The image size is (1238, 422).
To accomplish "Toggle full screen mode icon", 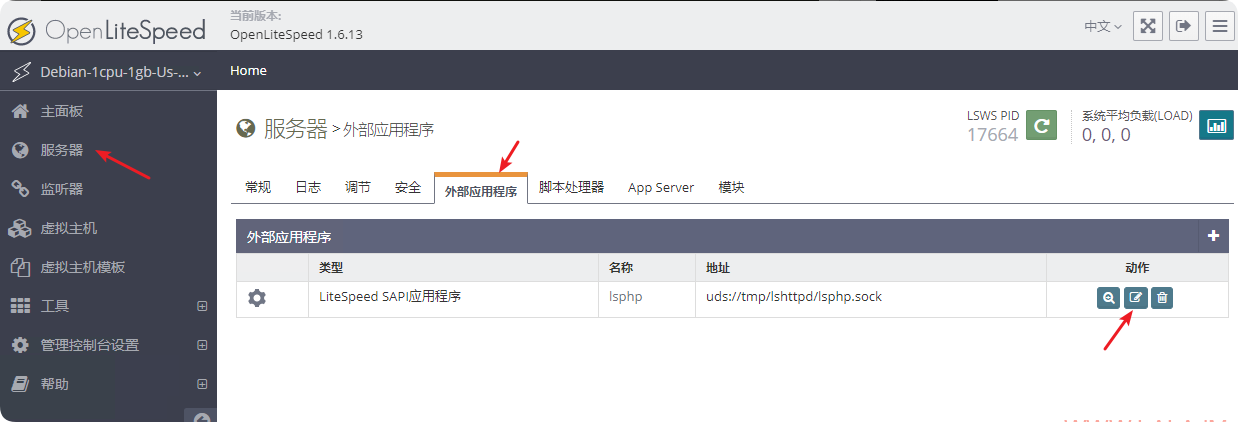I will [1147, 26].
